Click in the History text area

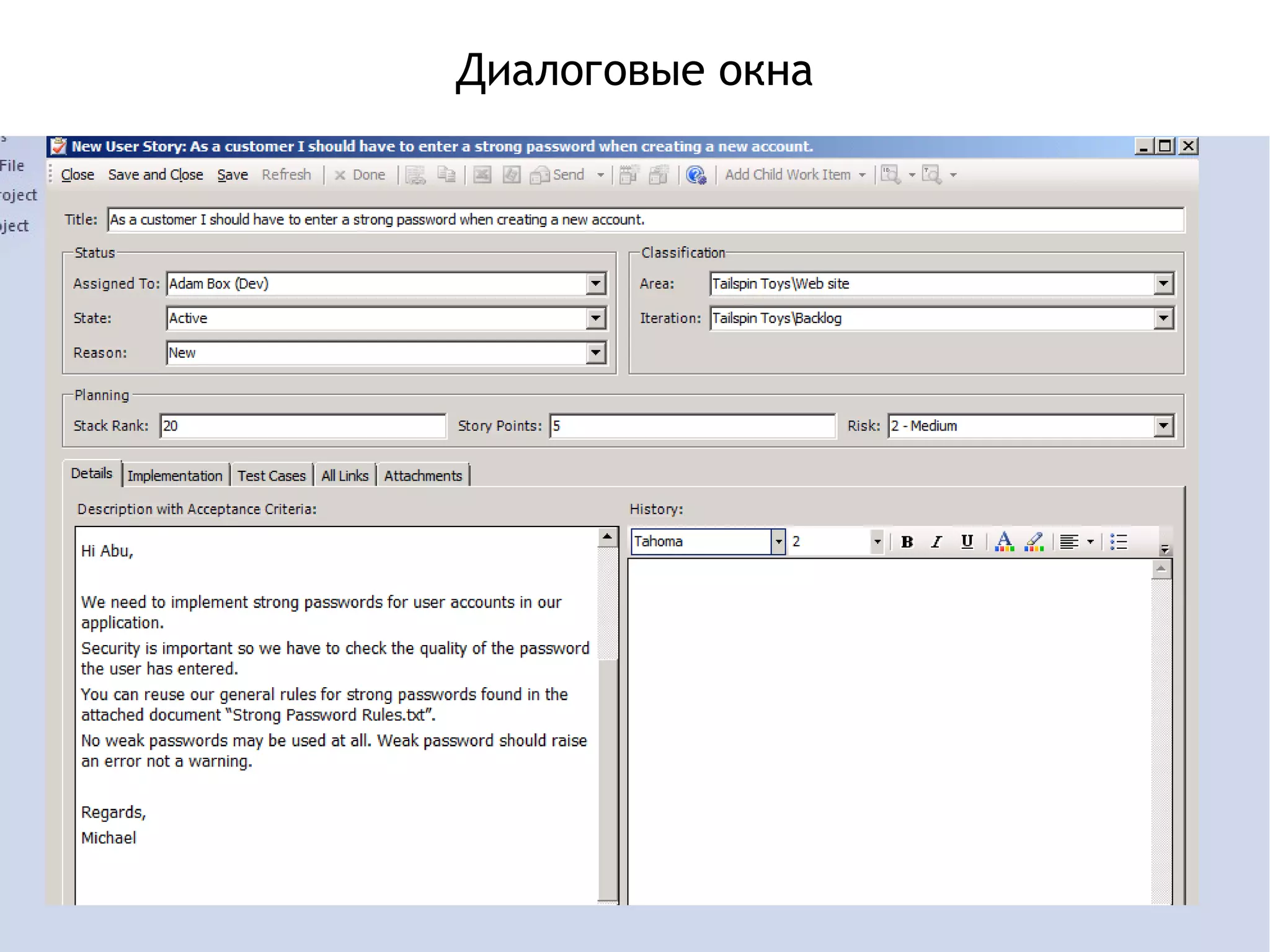pos(890,732)
